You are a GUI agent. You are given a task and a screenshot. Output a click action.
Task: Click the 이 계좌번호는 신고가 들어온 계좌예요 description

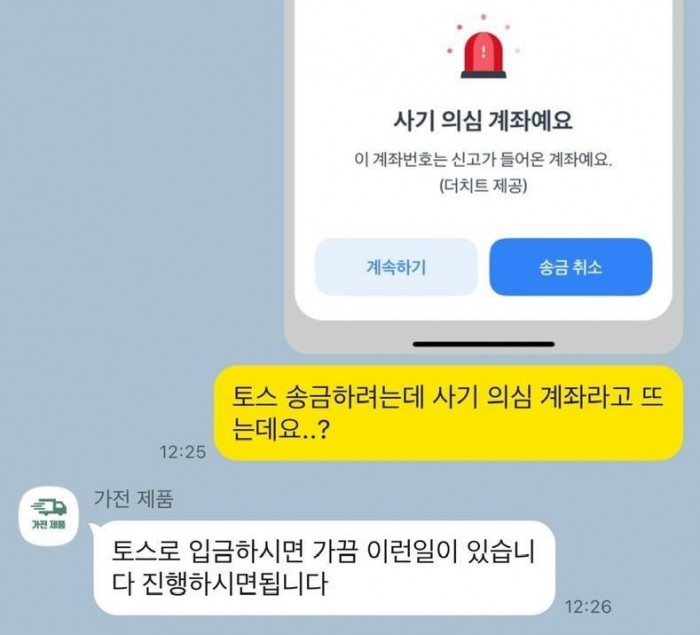483,159
